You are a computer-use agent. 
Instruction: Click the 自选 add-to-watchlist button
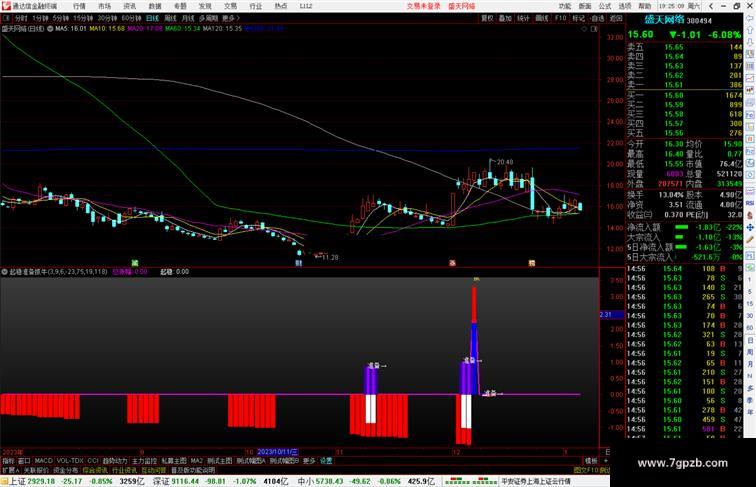(x=597, y=18)
